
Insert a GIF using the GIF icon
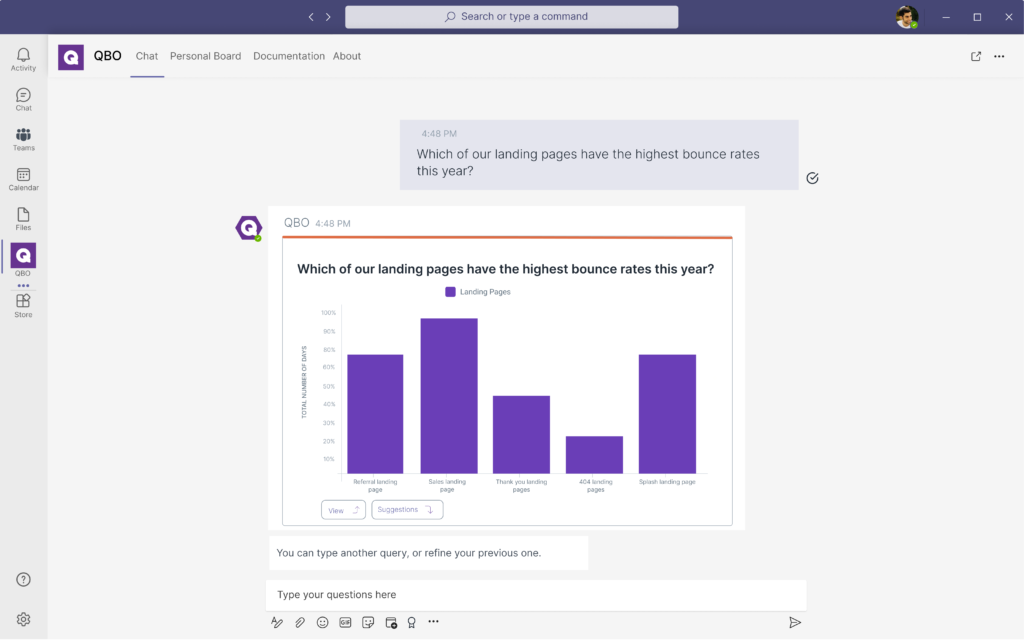coord(345,622)
